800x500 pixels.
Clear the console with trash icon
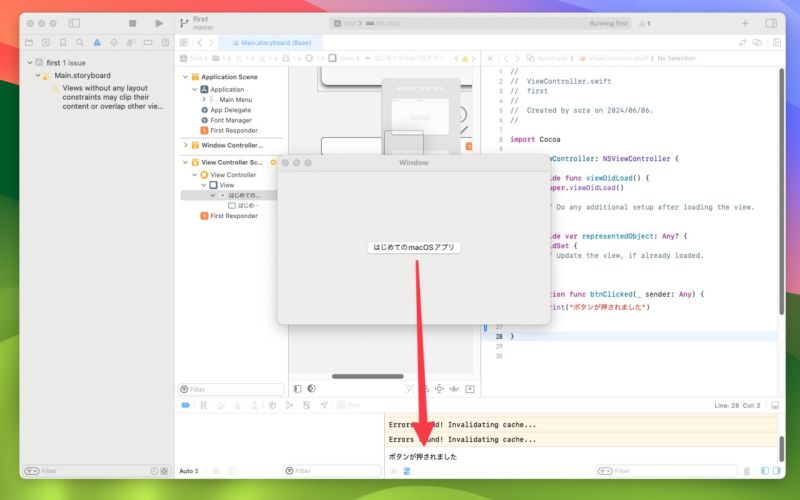[x=747, y=471]
